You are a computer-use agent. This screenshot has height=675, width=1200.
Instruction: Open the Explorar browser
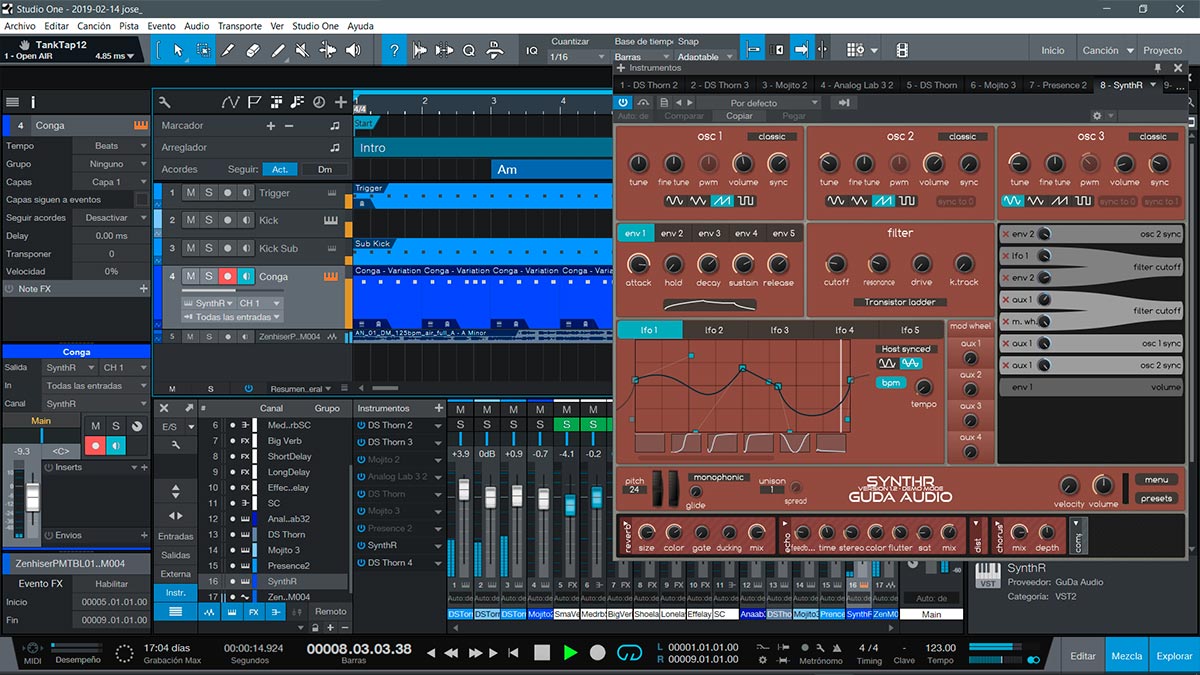pyautogui.click(x=1174, y=656)
